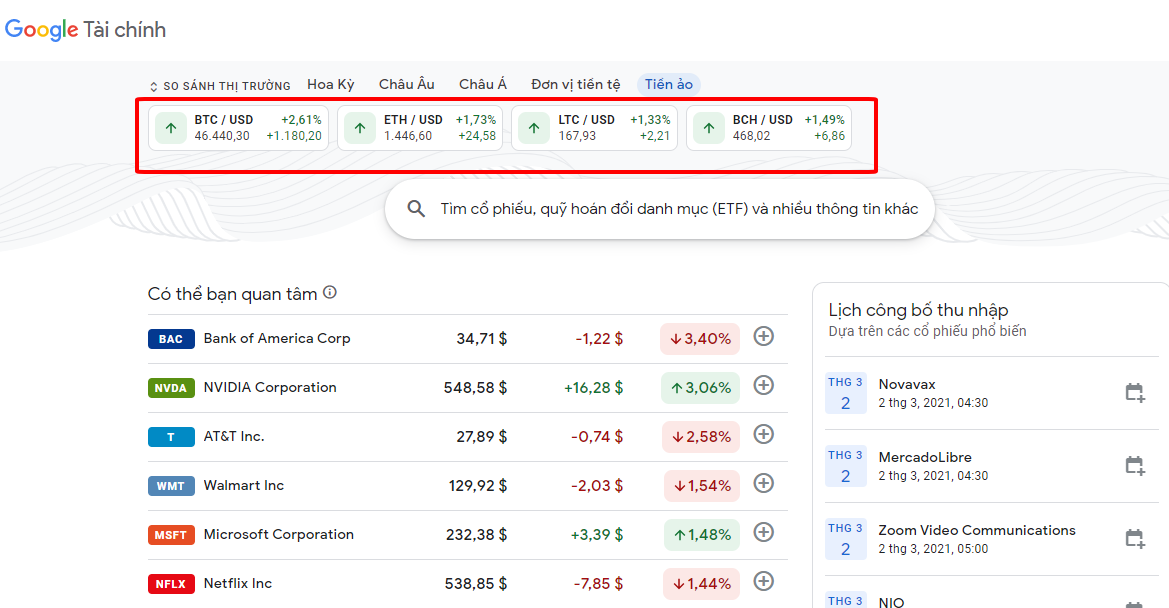Click the 34,71 $ price value
Image resolution: width=1169 pixels, height=608 pixels.
[482, 339]
